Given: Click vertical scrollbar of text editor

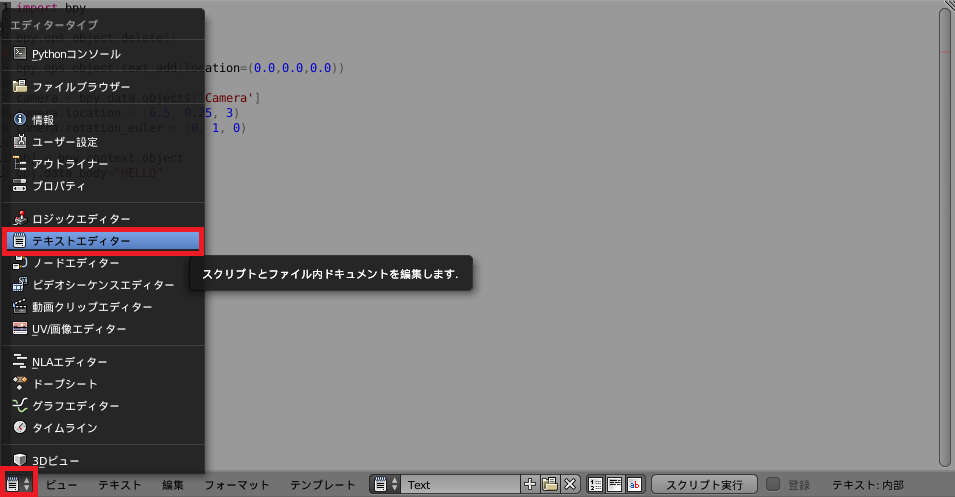Looking at the screenshot, I should pos(945,238).
